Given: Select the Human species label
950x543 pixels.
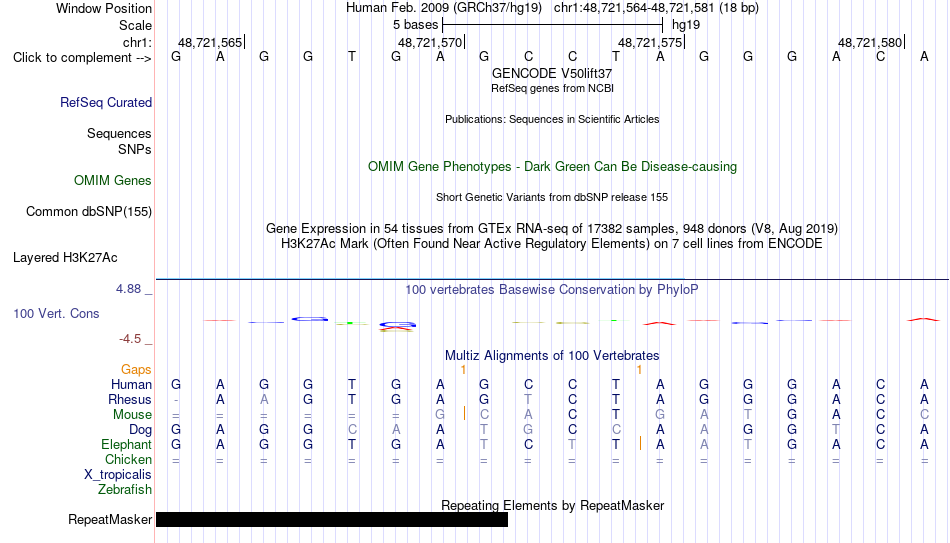Looking at the screenshot, I should tap(131, 385).
